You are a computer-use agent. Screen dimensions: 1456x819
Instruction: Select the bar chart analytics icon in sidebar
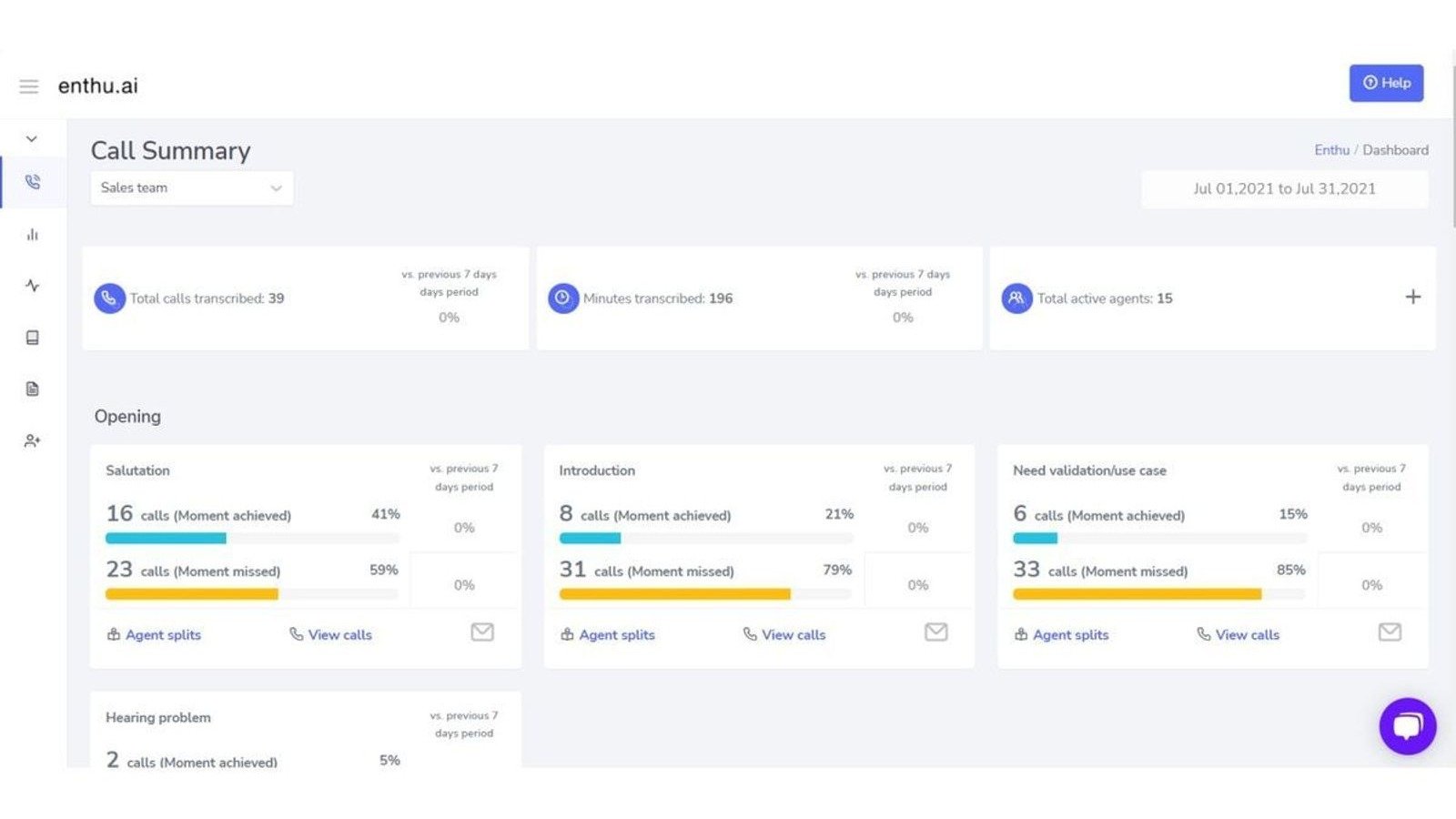pos(33,234)
